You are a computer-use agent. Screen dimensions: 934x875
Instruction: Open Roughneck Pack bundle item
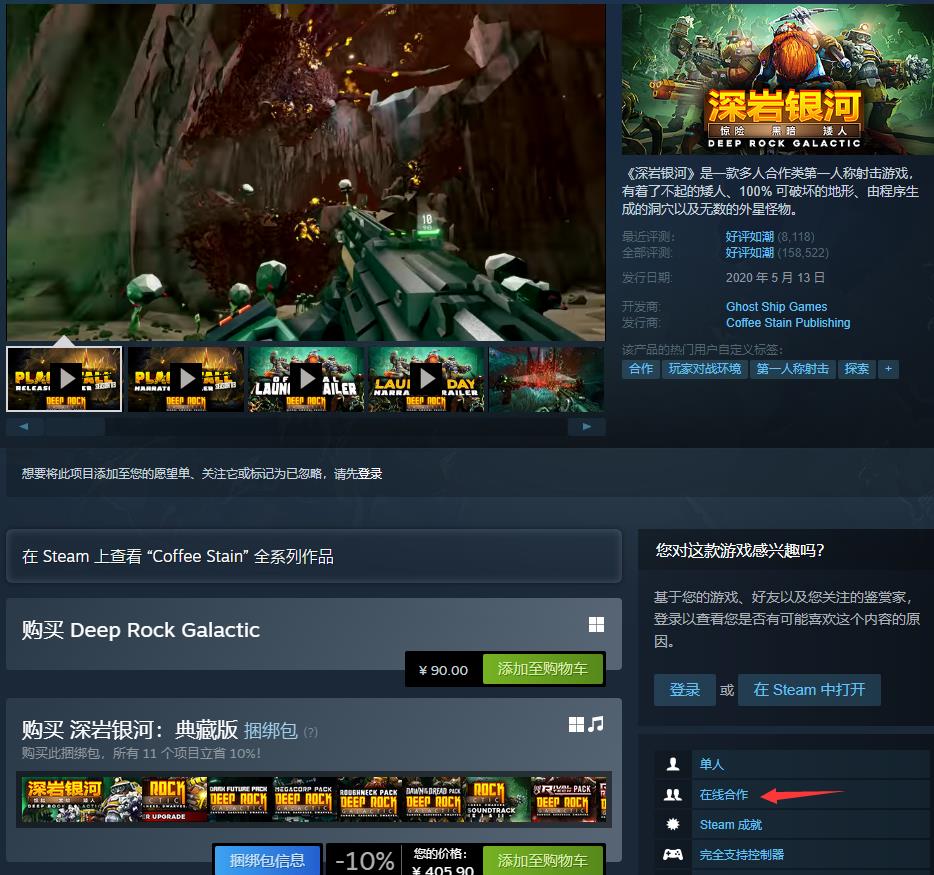368,799
